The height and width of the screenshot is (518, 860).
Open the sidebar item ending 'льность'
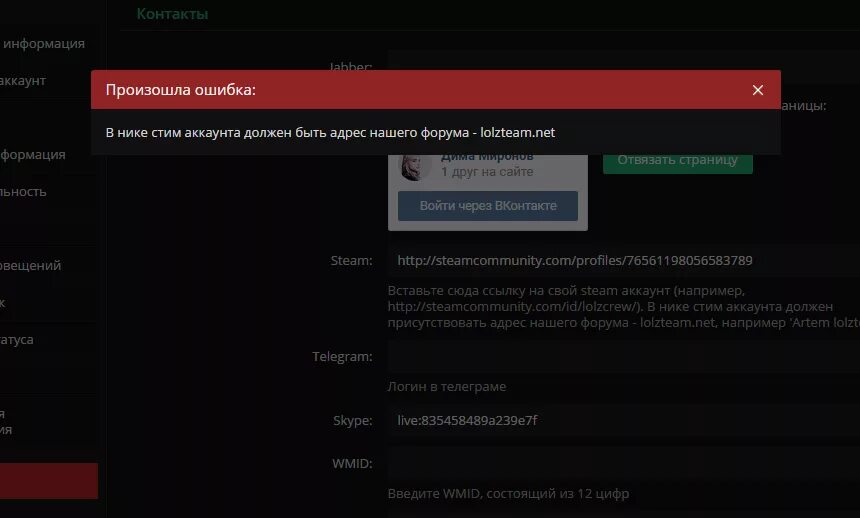point(23,192)
